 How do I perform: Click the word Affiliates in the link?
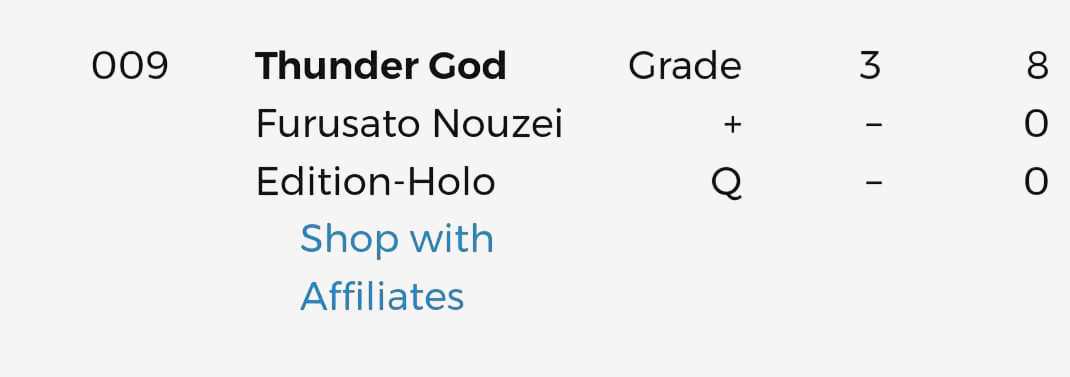click(x=382, y=296)
